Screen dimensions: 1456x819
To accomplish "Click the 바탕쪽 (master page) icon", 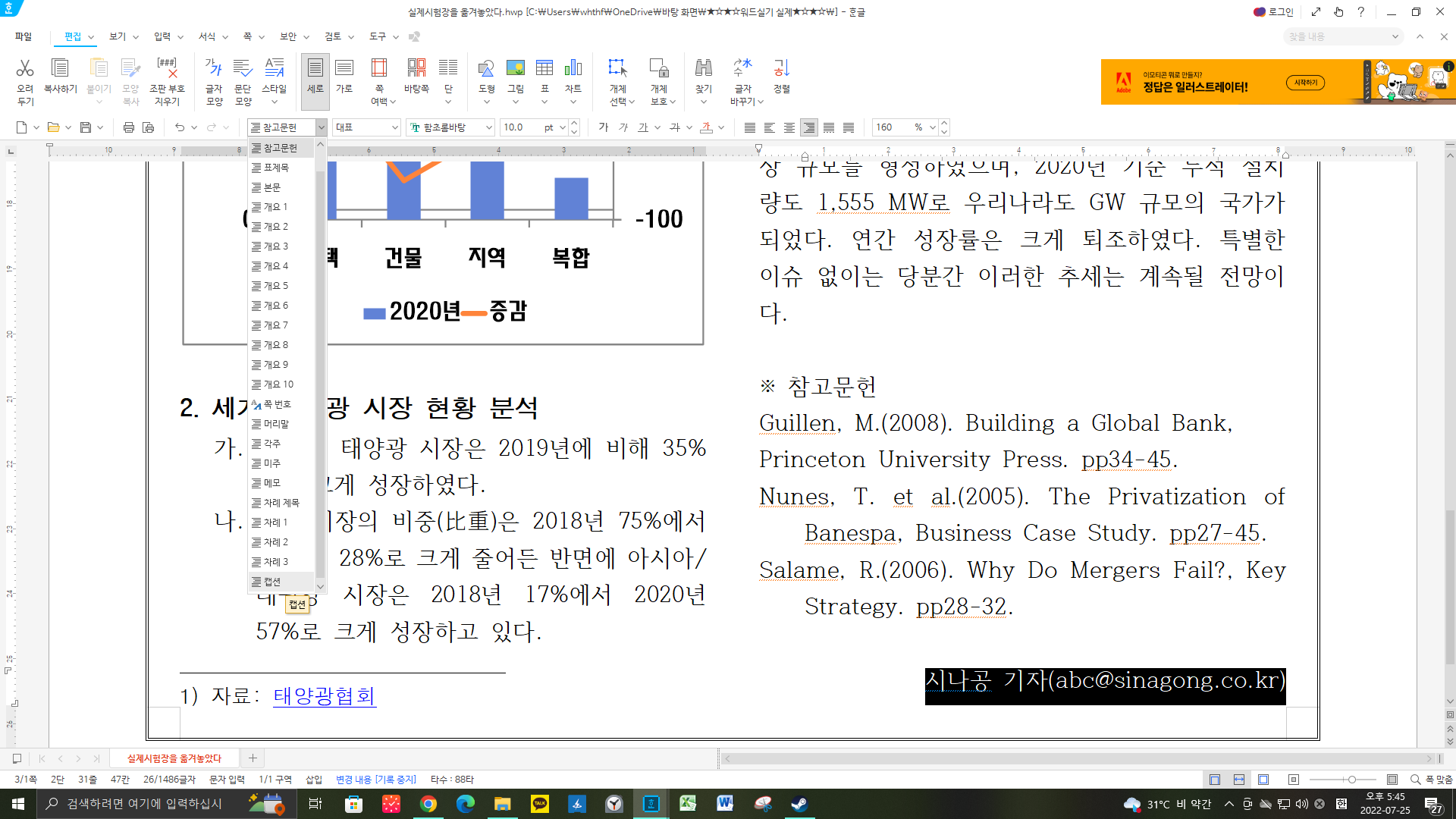I will coord(416,68).
